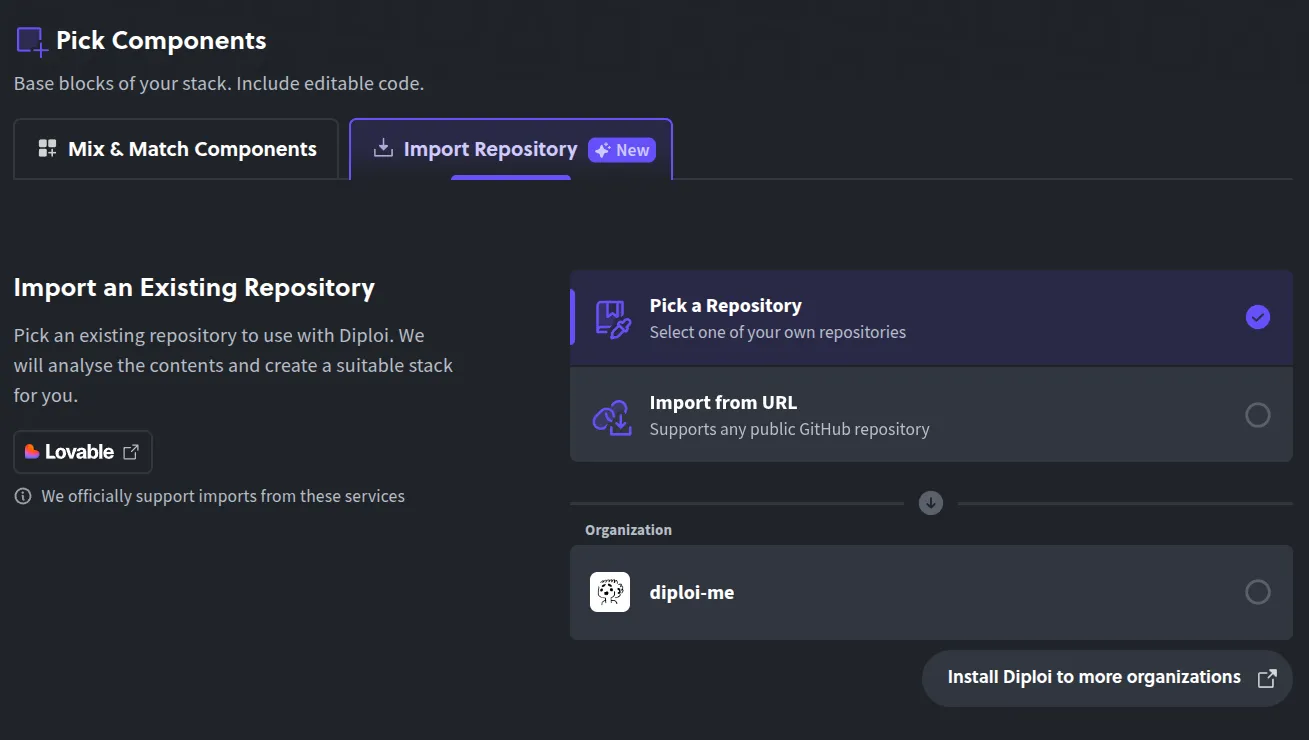Click the external link icon on Lovable button
Image resolution: width=1309 pixels, height=740 pixels.
click(131, 451)
